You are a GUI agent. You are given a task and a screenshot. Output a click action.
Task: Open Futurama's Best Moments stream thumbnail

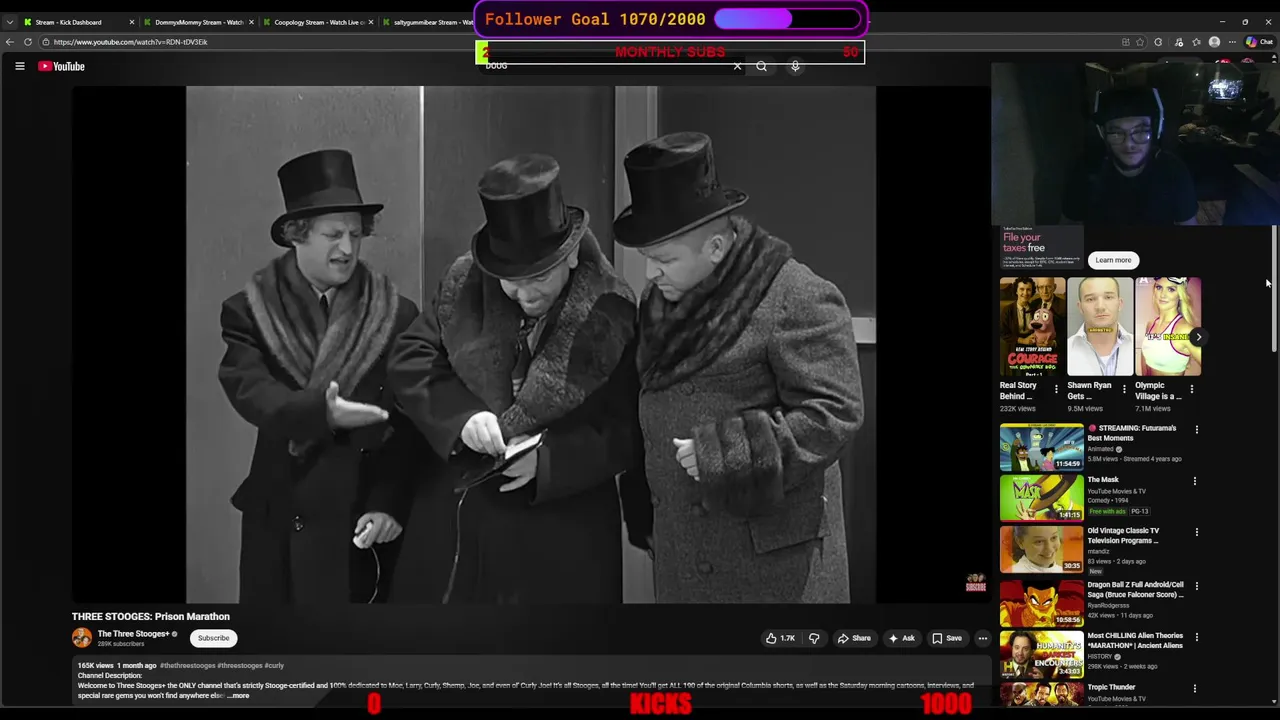click(1041, 446)
